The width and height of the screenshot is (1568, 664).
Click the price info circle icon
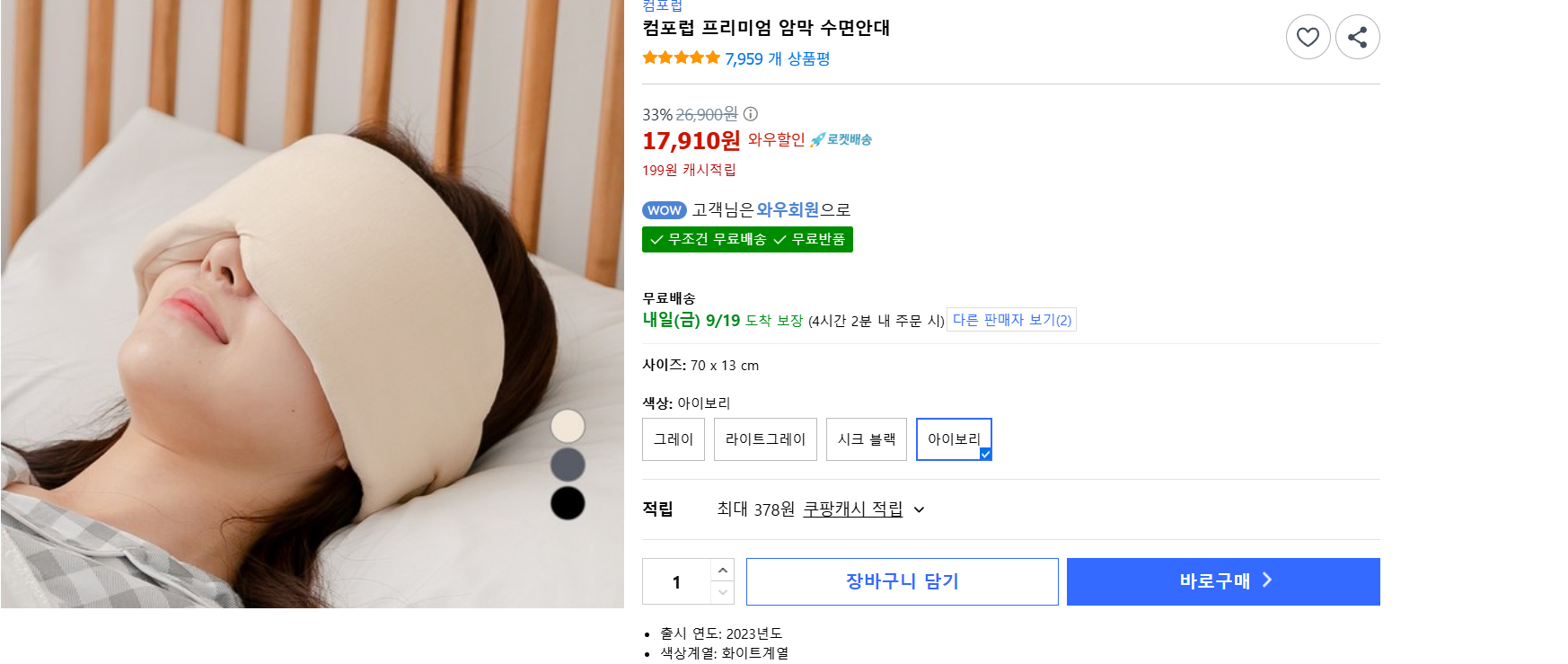point(751,114)
